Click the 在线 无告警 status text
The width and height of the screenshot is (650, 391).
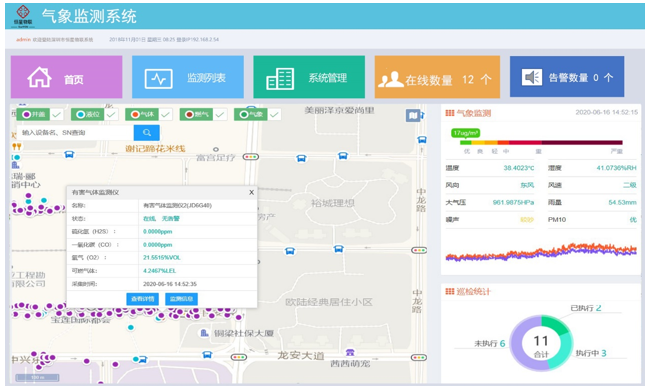pos(161,219)
